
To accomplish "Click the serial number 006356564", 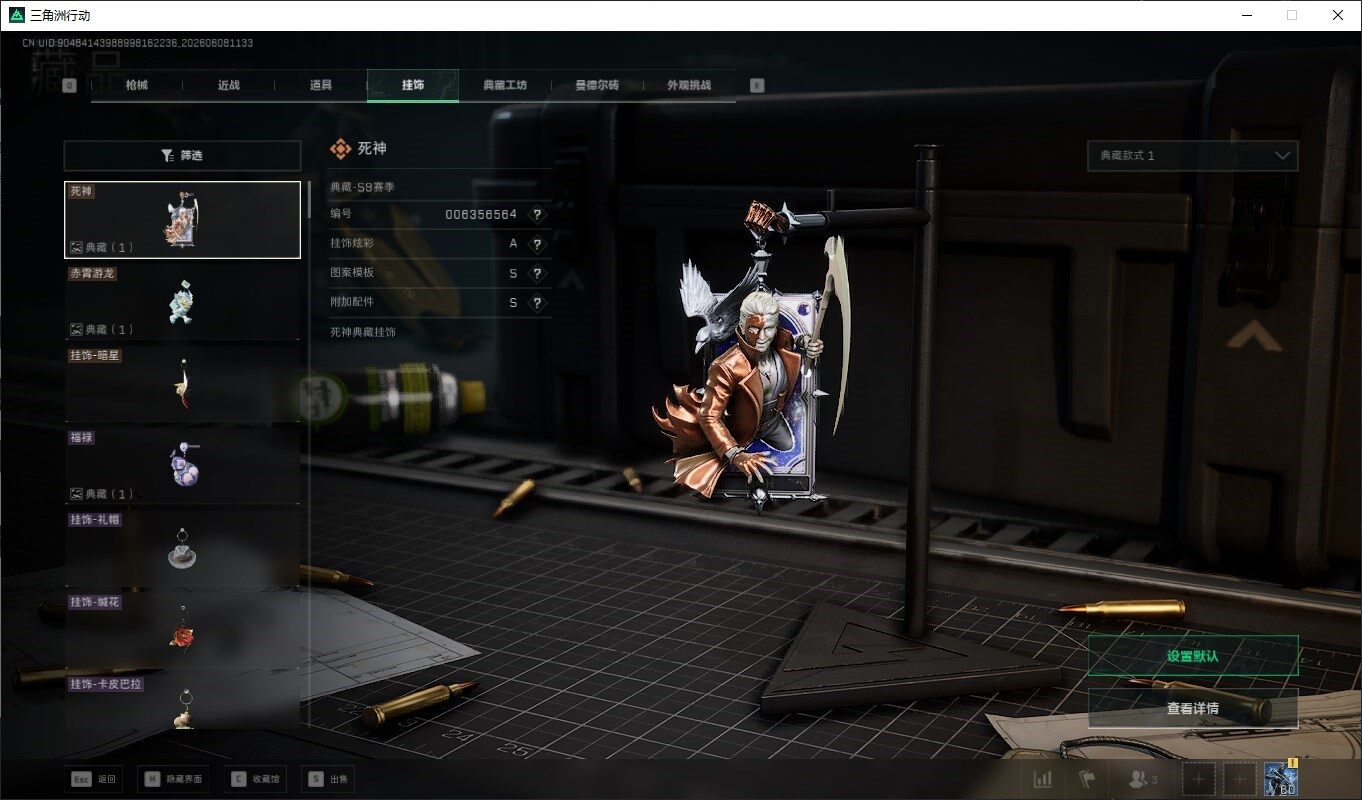I will (481, 215).
